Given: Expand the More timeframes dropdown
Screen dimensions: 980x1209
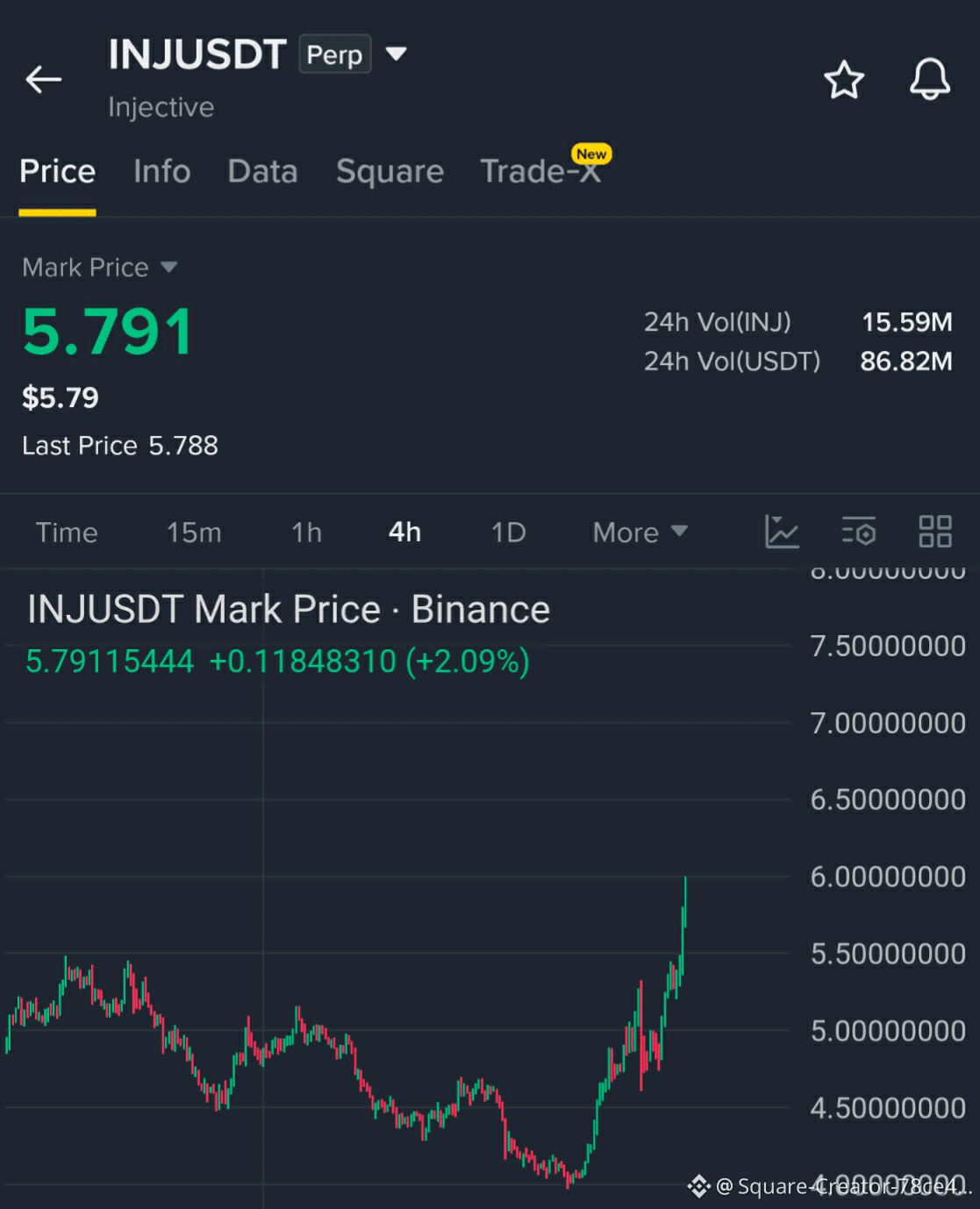Looking at the screenshot, I should 640,532.
